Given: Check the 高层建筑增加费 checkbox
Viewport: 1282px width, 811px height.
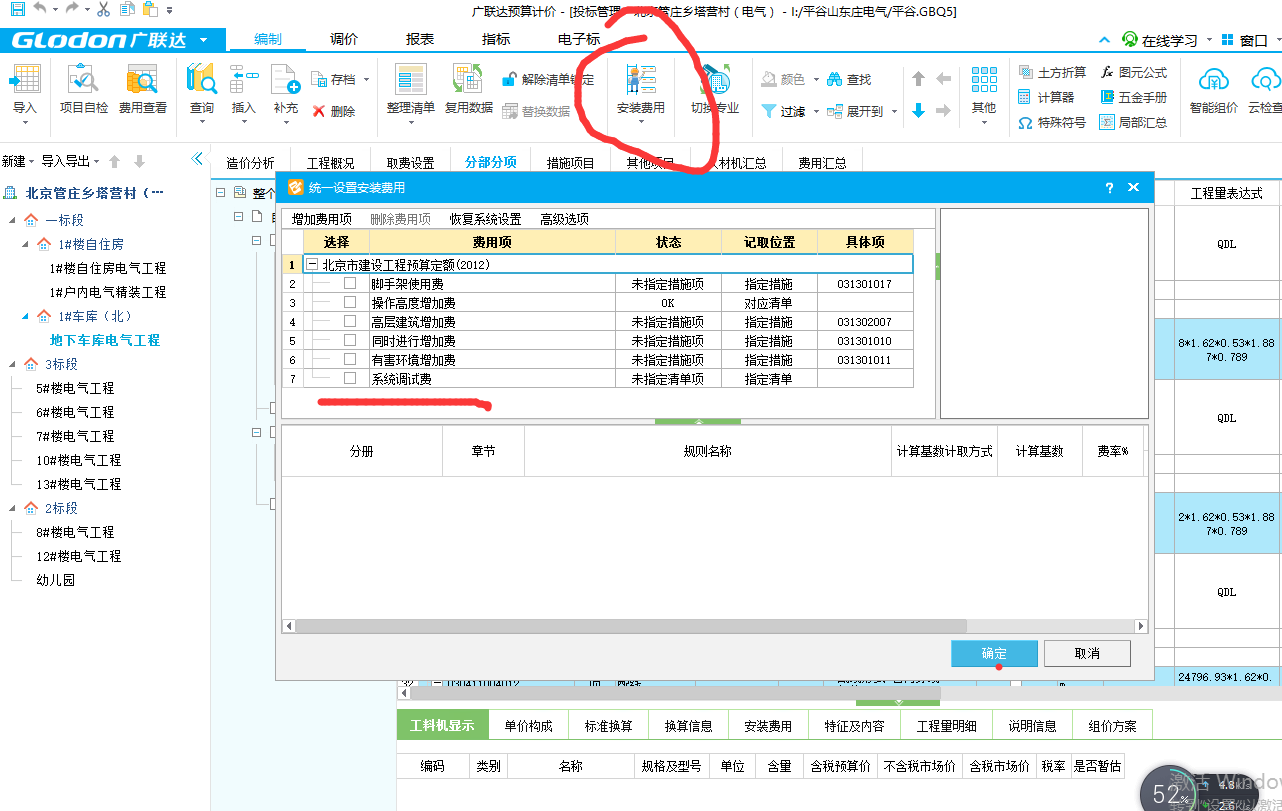Looking at the screenshot, I should click(x=350, y=322).
